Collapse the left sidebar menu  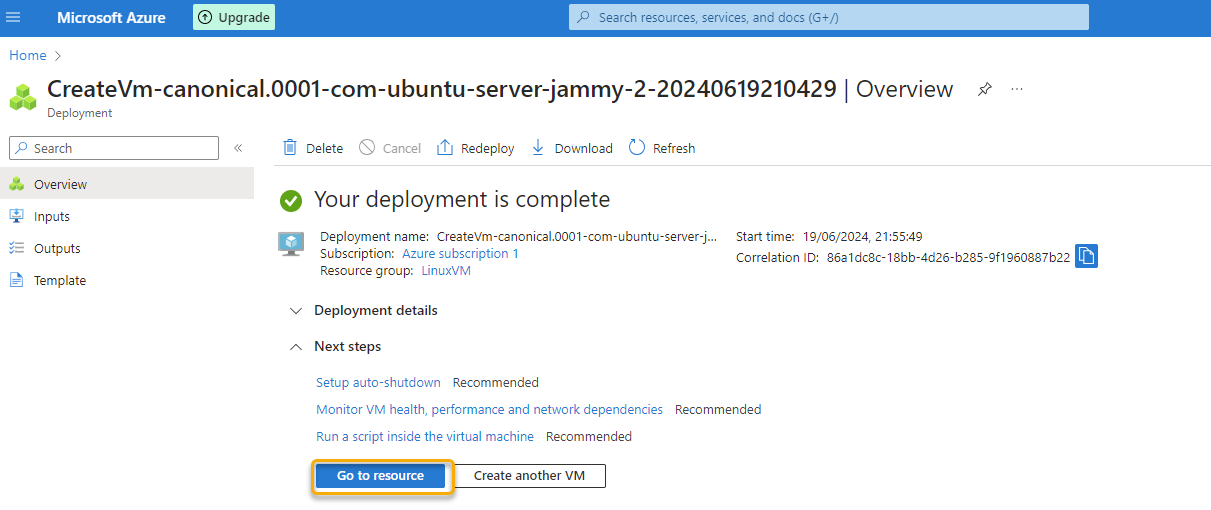click(238, 148)
